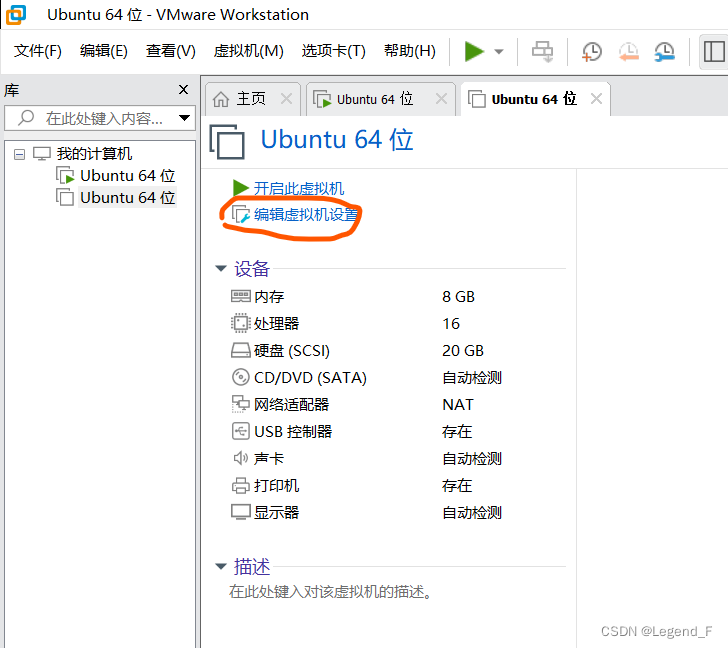Image resolution: width=728 pixels, height=648 pixels.
Task: Close the 库 library panel
Action: click(x=183, y=90)
